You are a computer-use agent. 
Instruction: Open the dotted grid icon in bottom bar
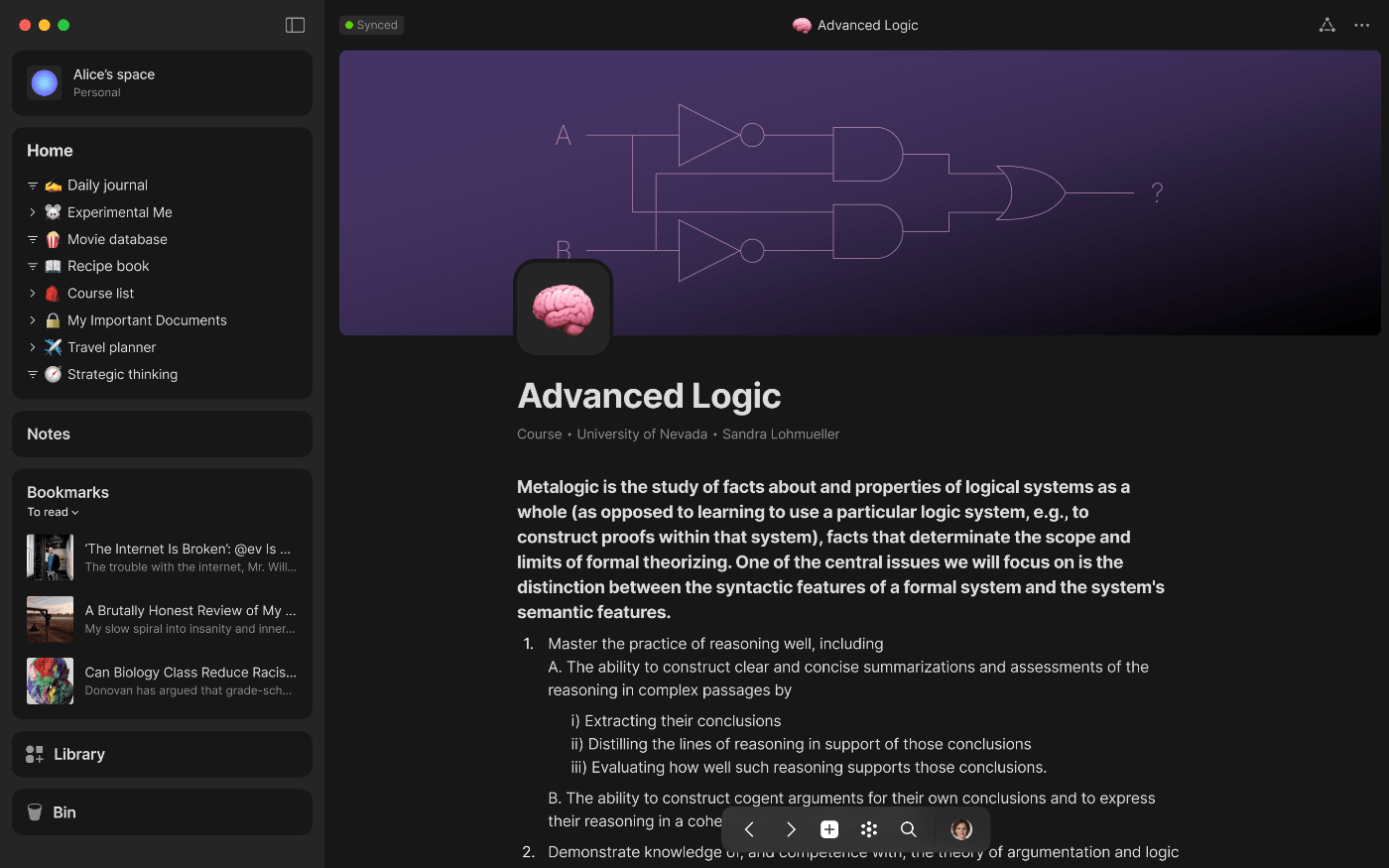[869, 829]
